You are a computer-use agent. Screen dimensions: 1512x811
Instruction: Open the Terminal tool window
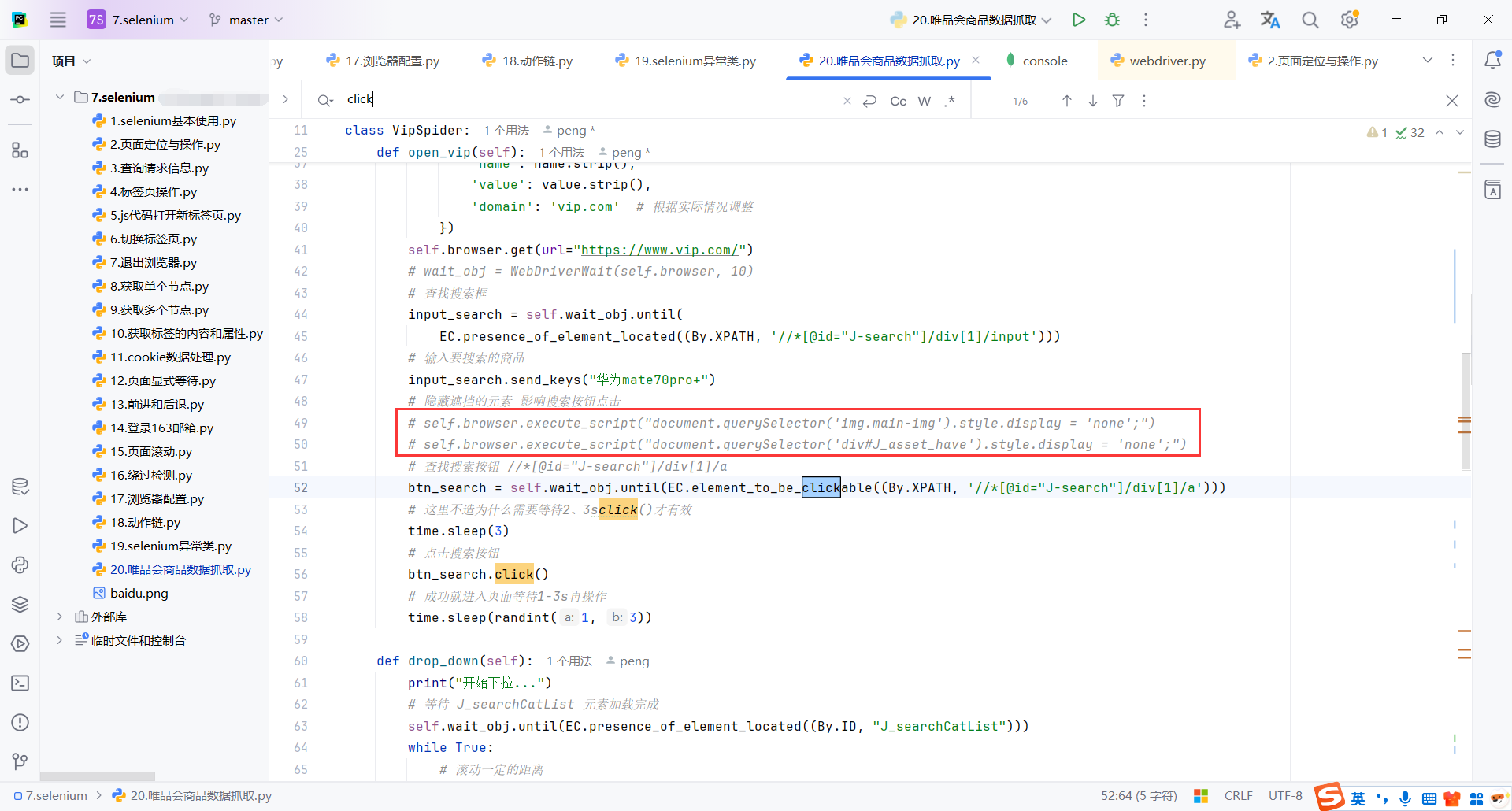tap(20, 683)
